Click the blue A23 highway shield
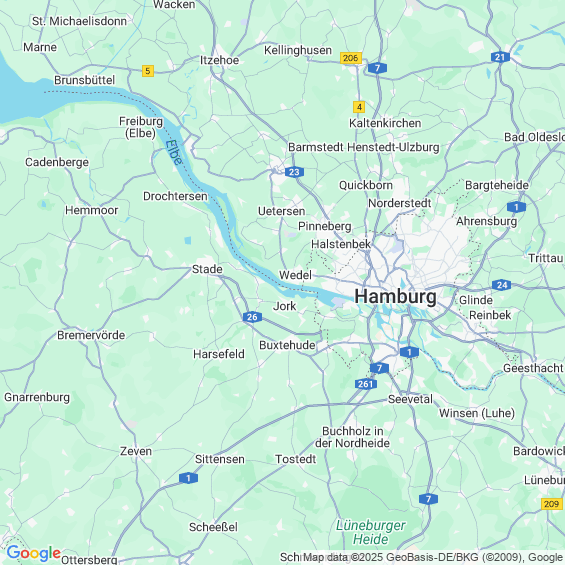 click(x=294, y=172)
